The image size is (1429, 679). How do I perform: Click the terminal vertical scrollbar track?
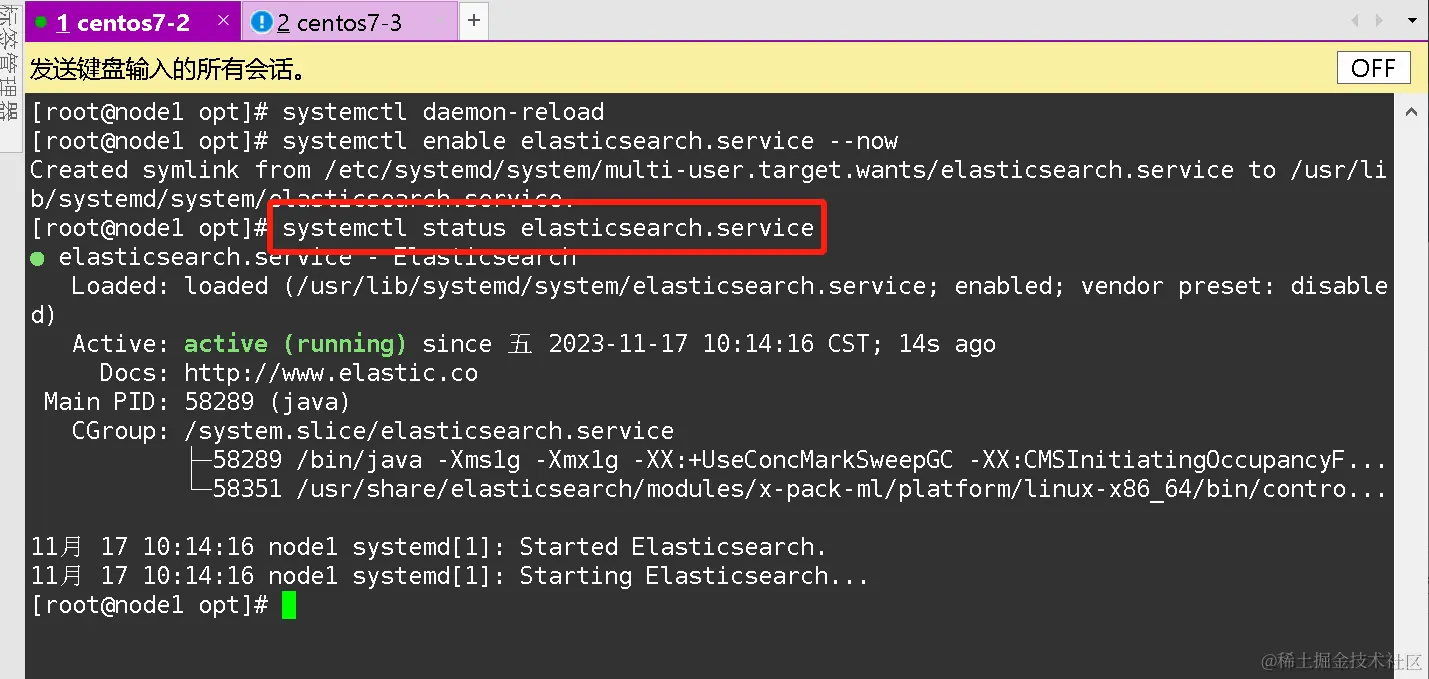pos(1411,400)
